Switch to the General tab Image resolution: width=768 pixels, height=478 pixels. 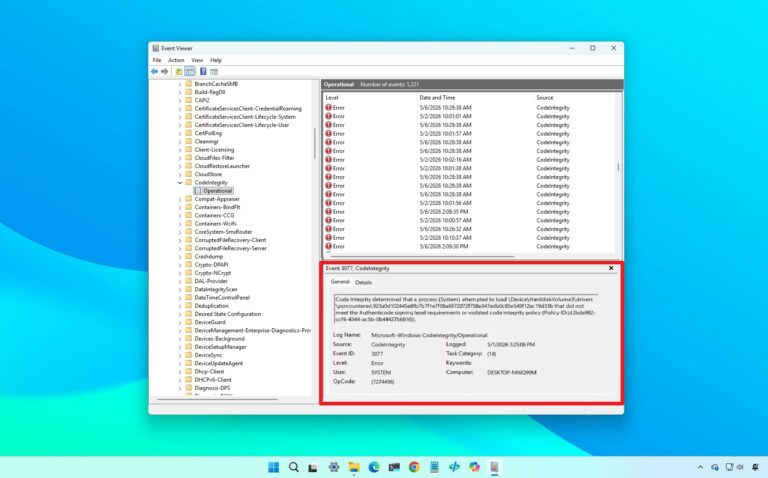340,282
